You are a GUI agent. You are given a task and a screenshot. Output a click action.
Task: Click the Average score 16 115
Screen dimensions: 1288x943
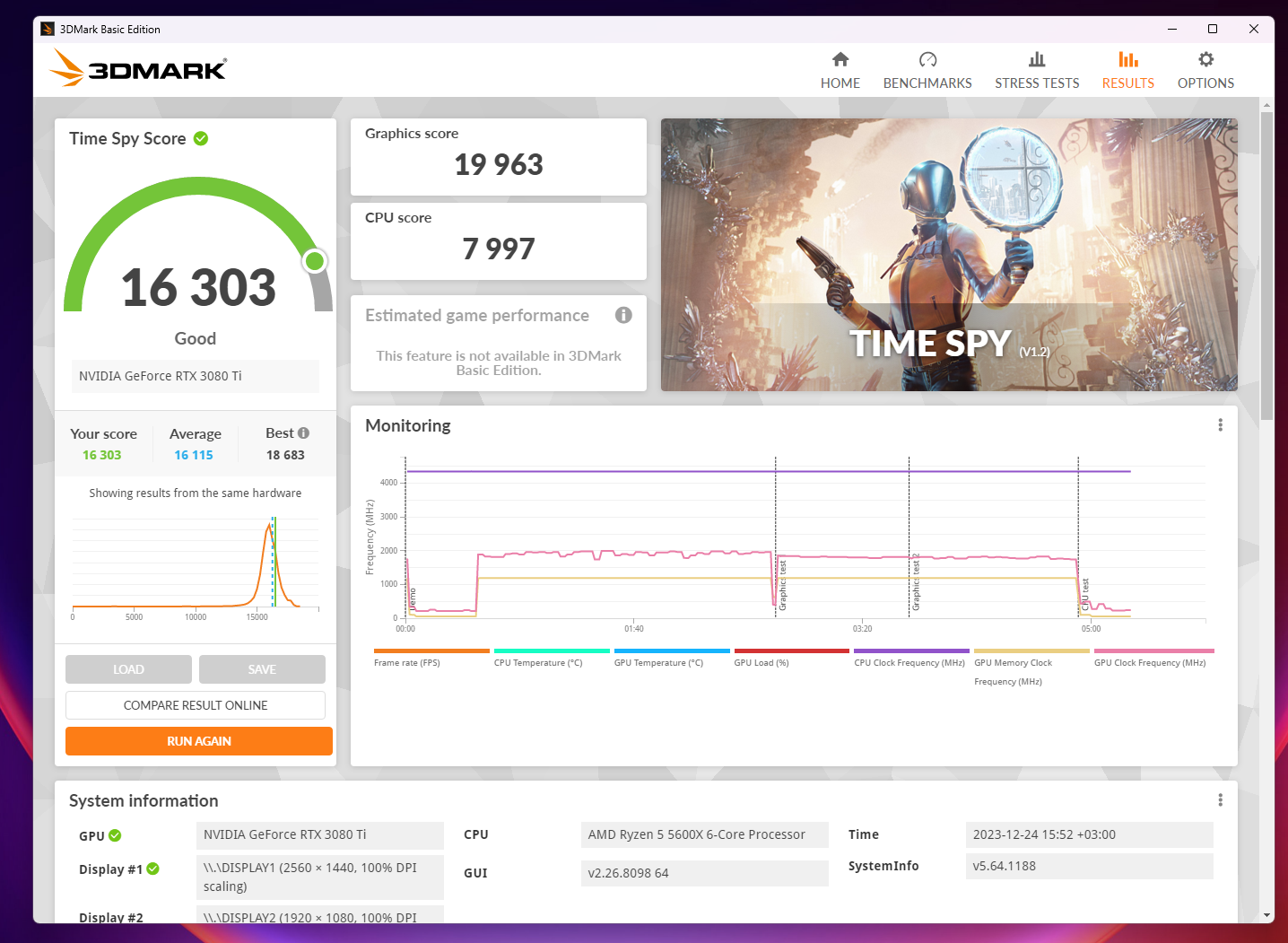[x=194, y=455]
